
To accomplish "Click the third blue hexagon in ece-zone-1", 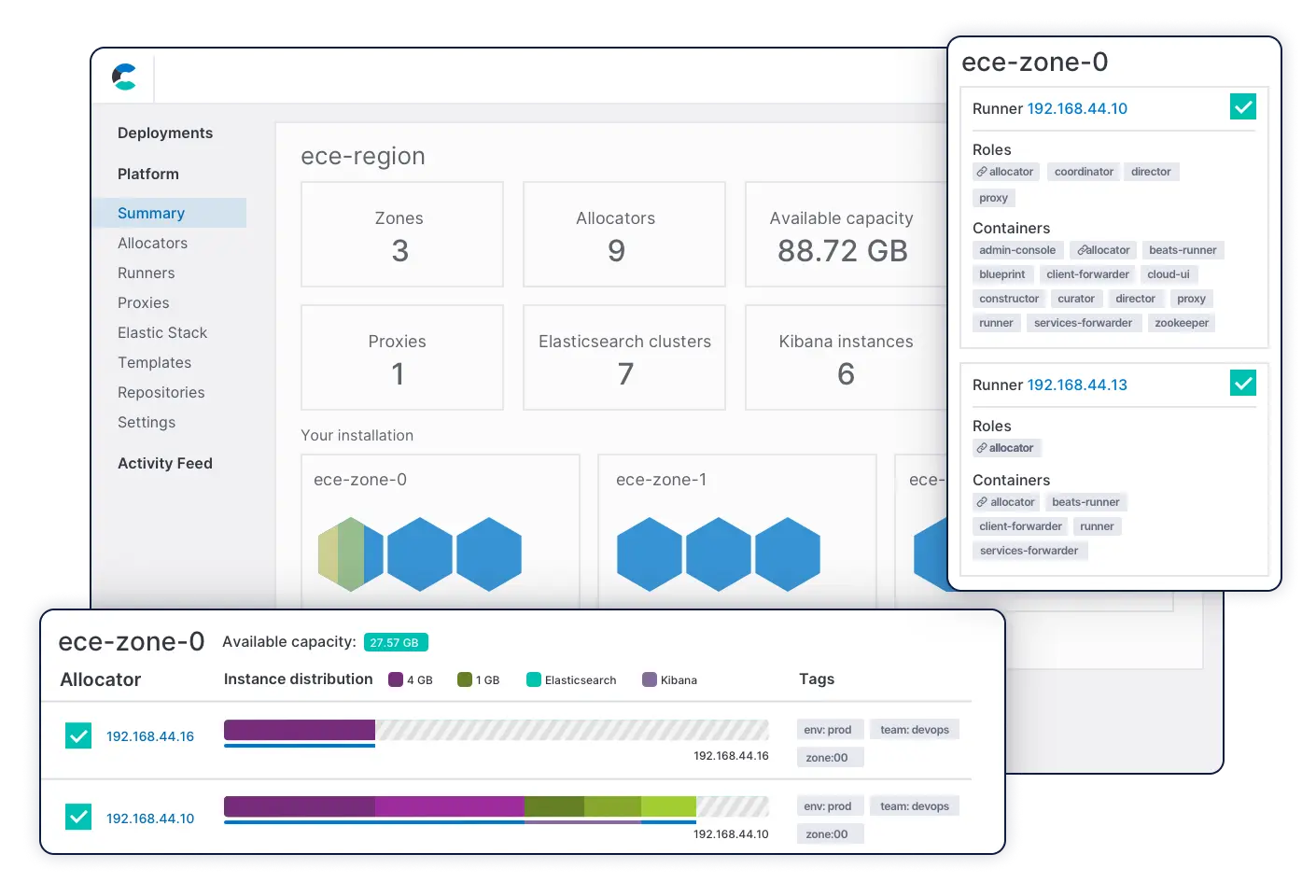I will pyautogui.click(x=787, y=554).
